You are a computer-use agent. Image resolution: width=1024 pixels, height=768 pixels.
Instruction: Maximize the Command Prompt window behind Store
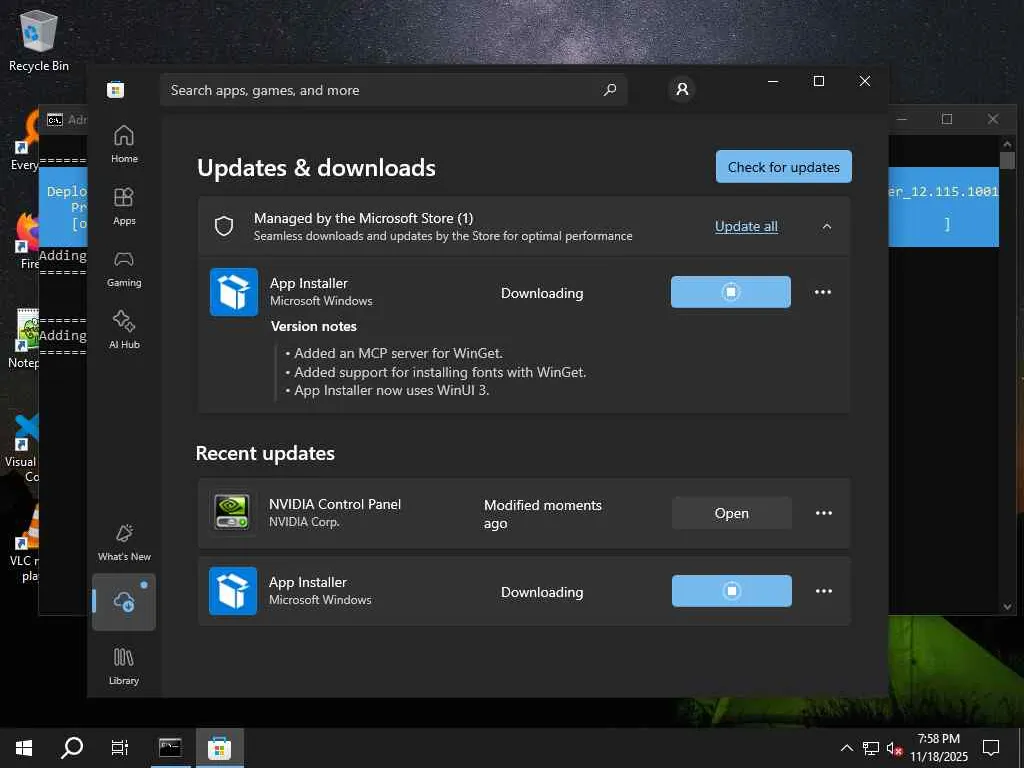pos(947,119)
